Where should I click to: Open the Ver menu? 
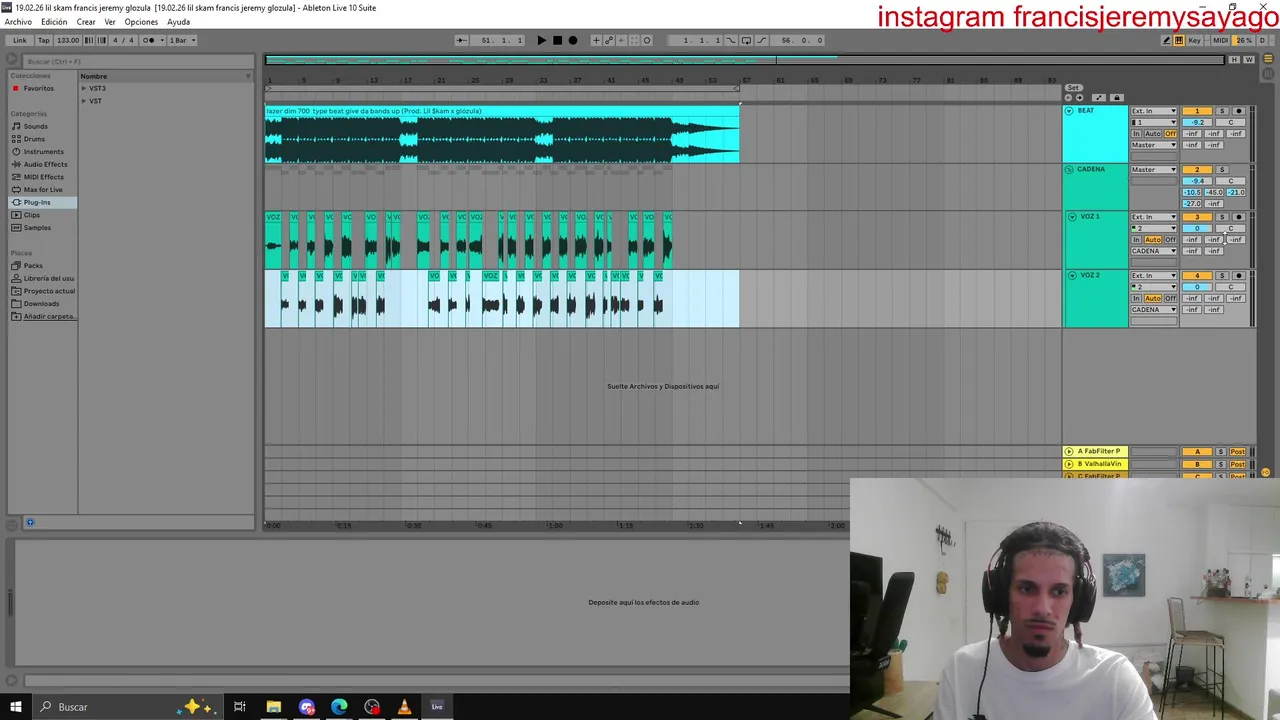[110, 22]
